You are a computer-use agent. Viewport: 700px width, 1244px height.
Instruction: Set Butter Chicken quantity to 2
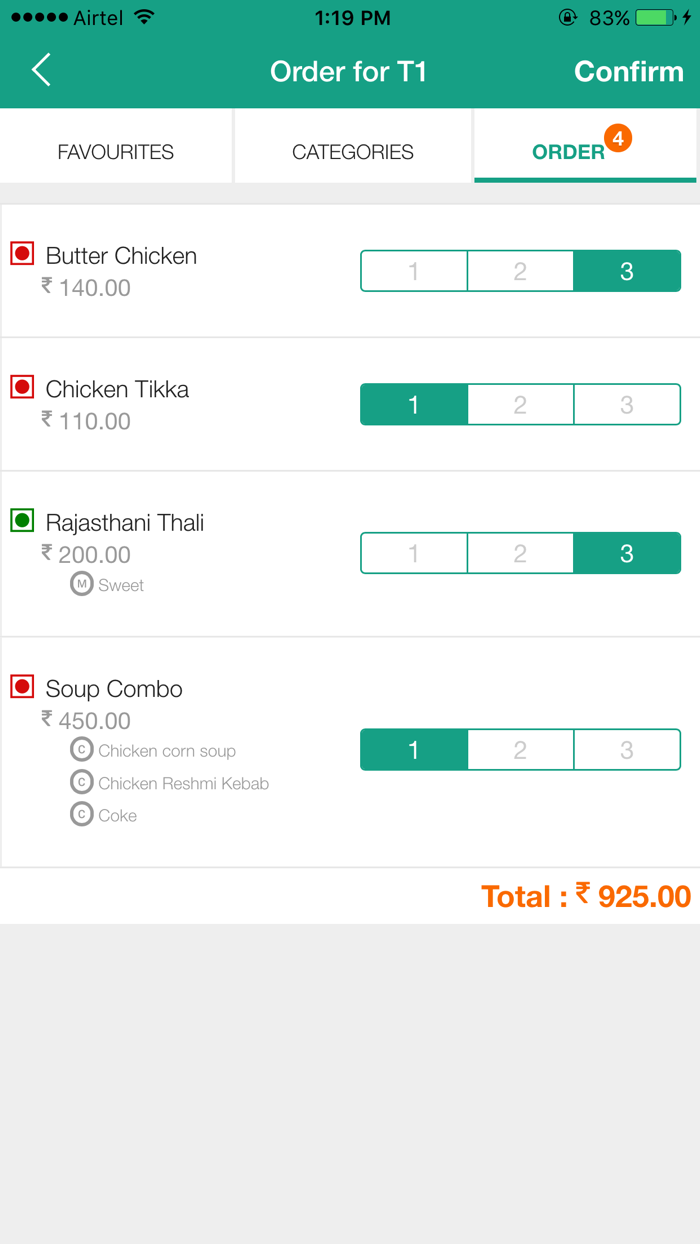[520, 270]
